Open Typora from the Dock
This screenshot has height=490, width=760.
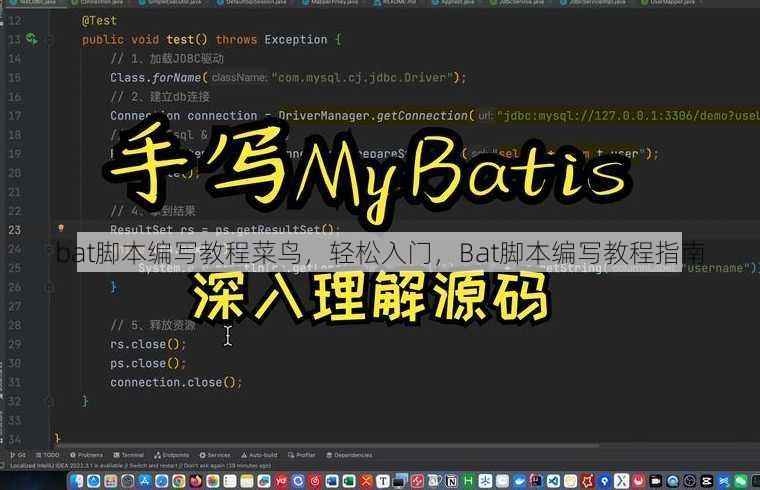[x=383, y=481]
